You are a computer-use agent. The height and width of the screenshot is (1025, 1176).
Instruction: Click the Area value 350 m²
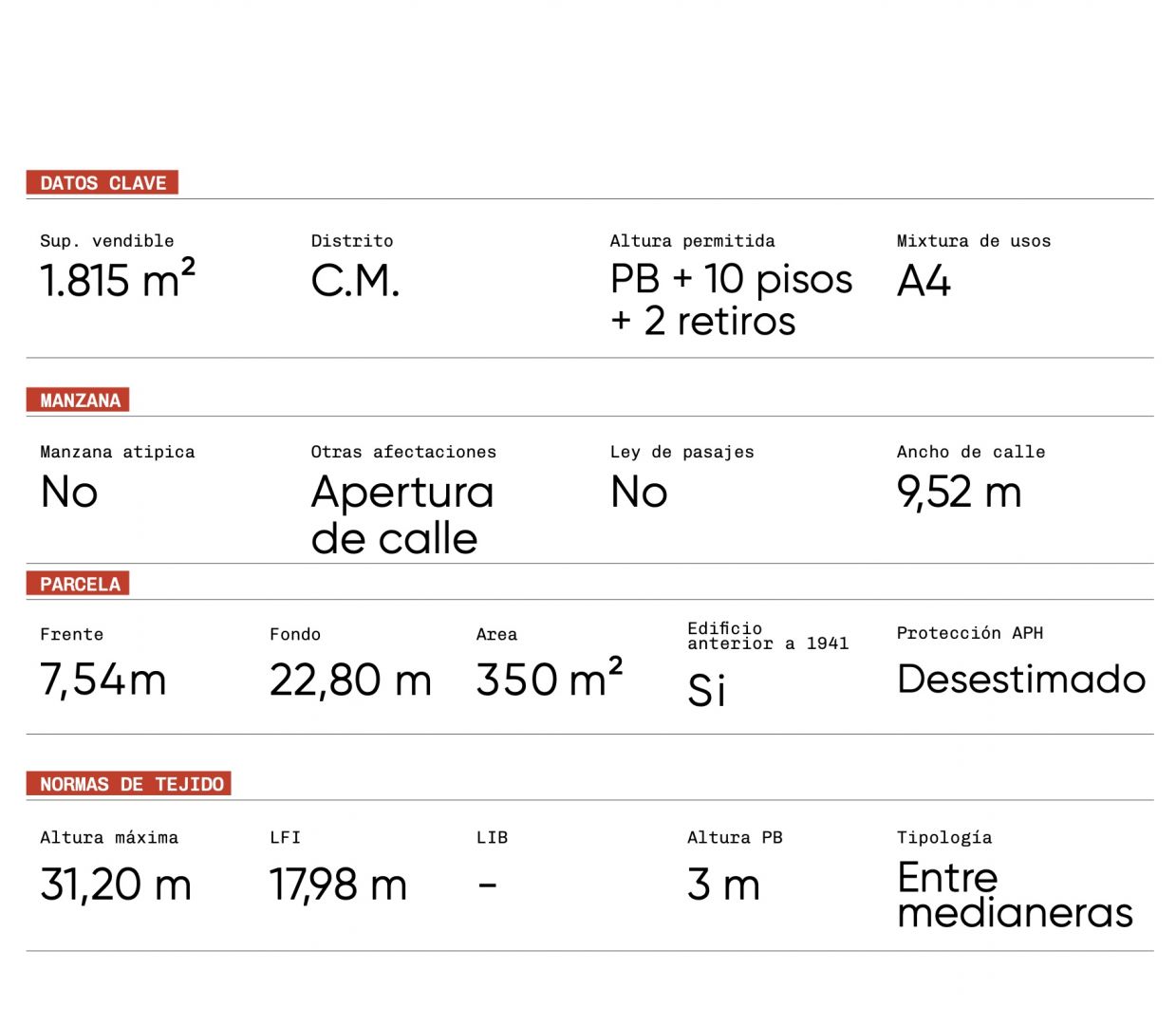coord(549,679)
